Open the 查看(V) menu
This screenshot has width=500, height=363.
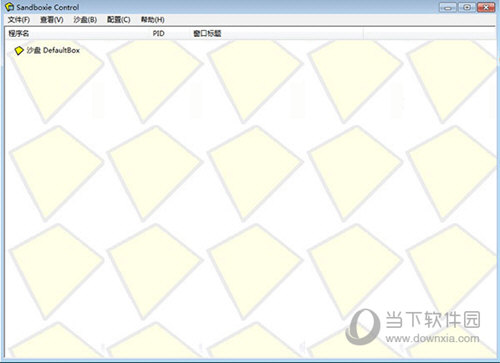[x=52, y=20]
